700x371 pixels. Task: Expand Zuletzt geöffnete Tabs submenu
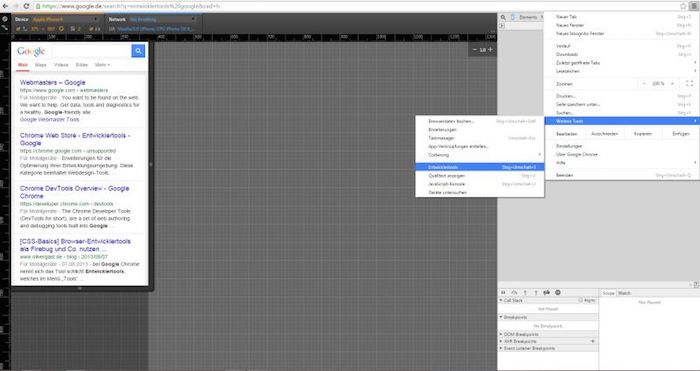tap(621, 63)
